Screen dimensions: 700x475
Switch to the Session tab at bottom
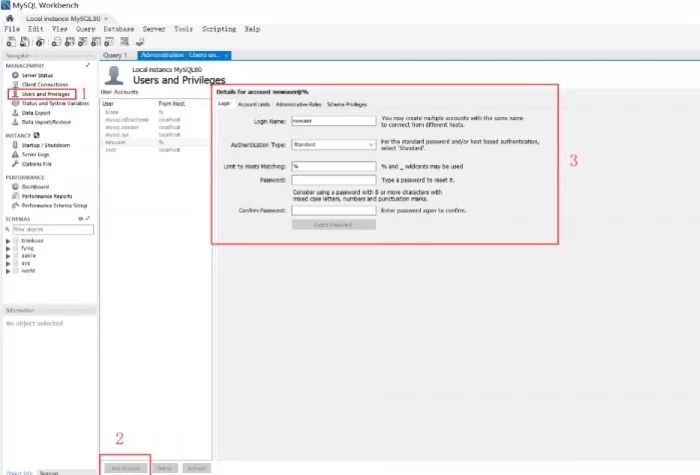pyautogui.click(x=49, y=473)
